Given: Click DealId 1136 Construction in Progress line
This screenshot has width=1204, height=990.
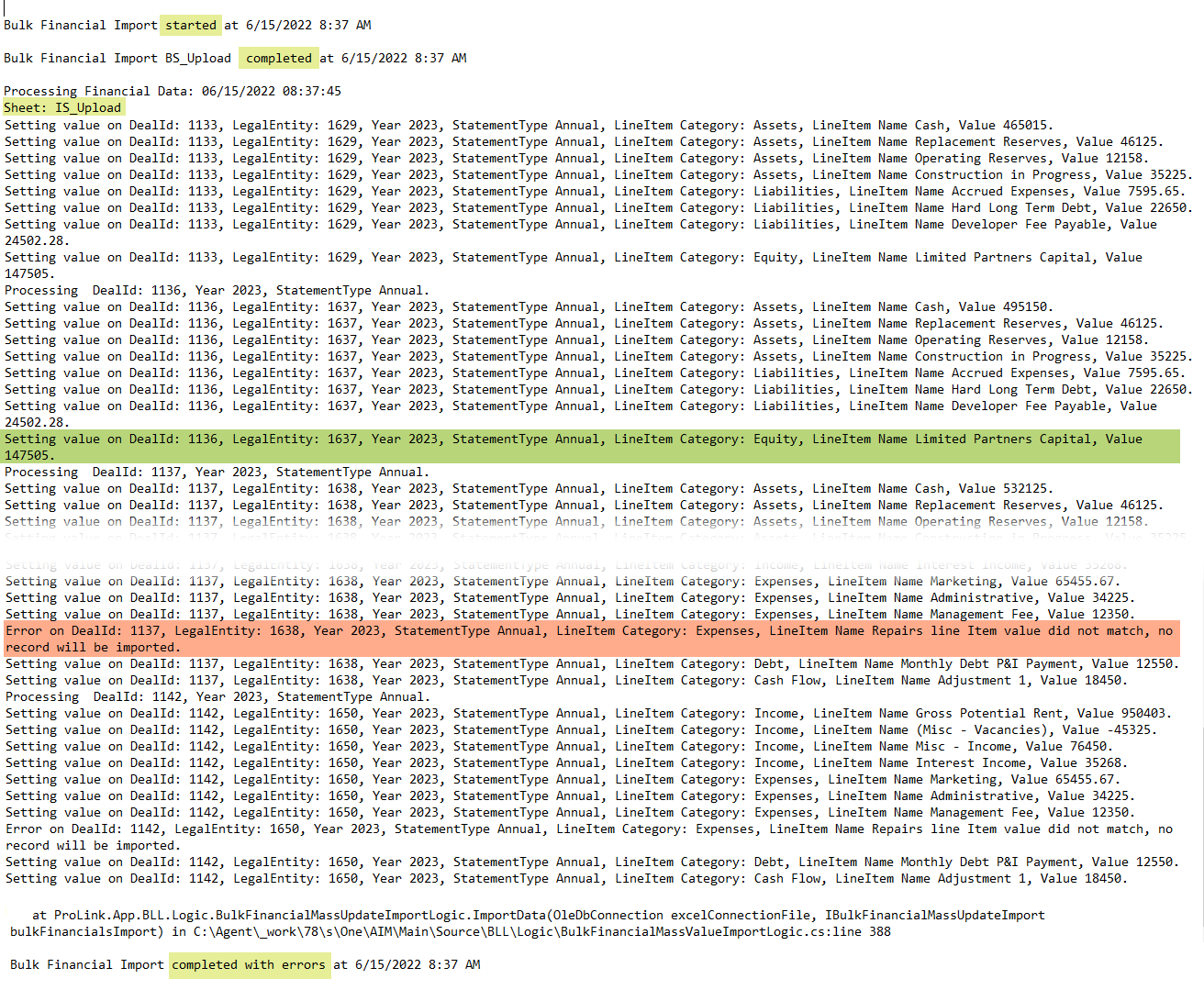Looking at the screenshot, I should [598, 356].
